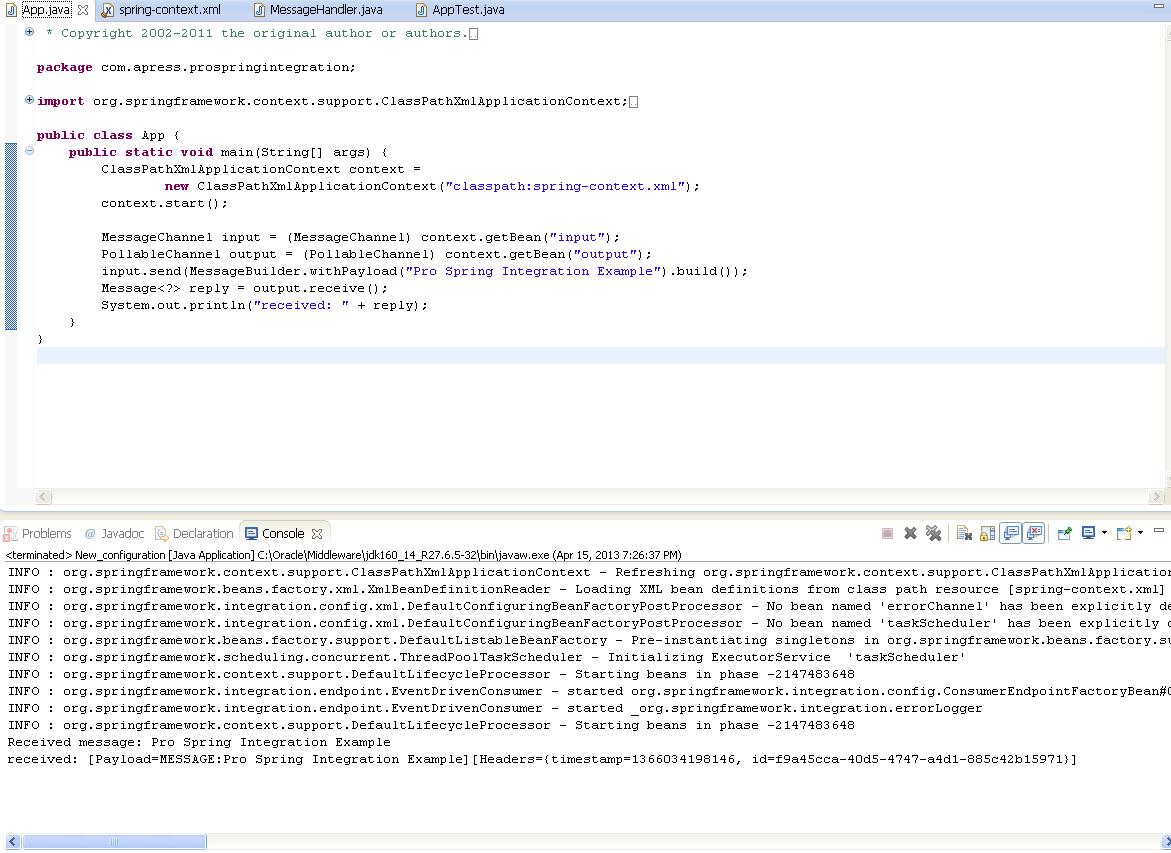Click the Display Selected Console icon

coord(1089,533)
